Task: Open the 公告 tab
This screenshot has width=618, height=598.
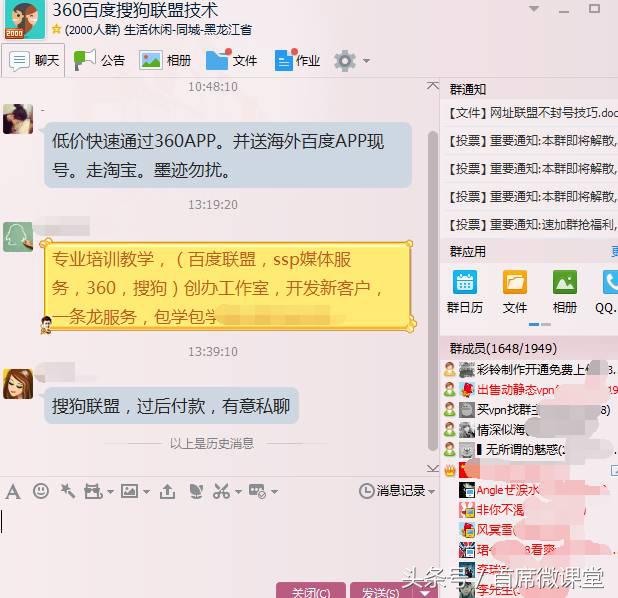Action: (x=99, y=60)
